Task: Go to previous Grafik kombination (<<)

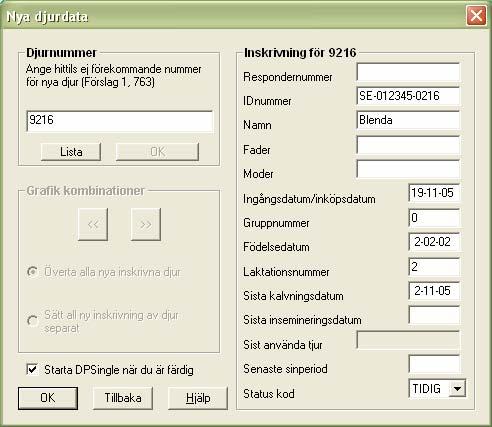Action: [93, 224]
